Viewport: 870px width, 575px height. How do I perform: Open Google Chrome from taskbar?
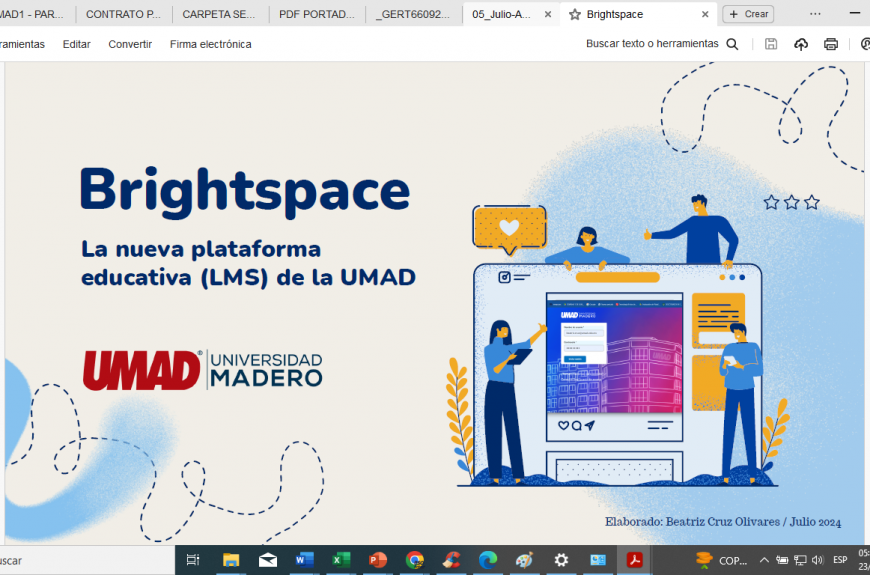[x=415, y=560]
